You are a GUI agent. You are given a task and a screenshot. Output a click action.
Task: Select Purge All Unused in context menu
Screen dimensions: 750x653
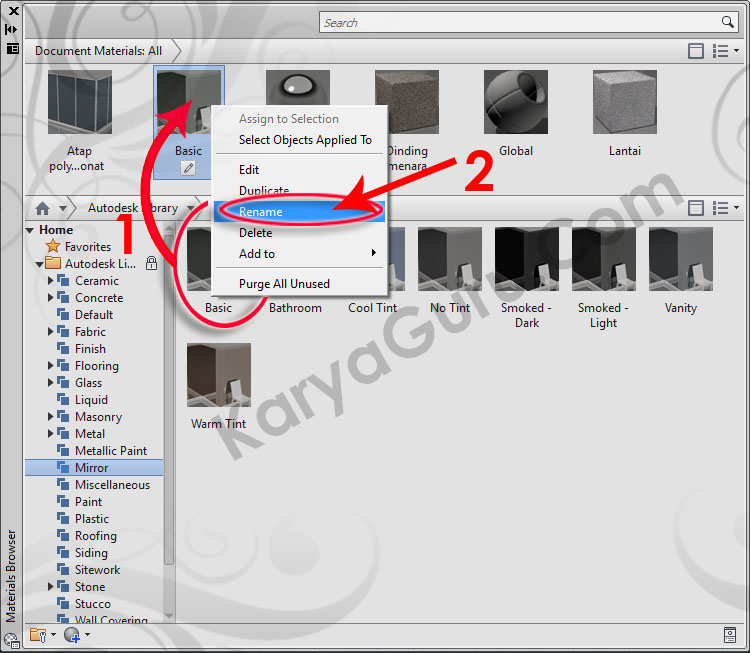click(x=284, y=284)
